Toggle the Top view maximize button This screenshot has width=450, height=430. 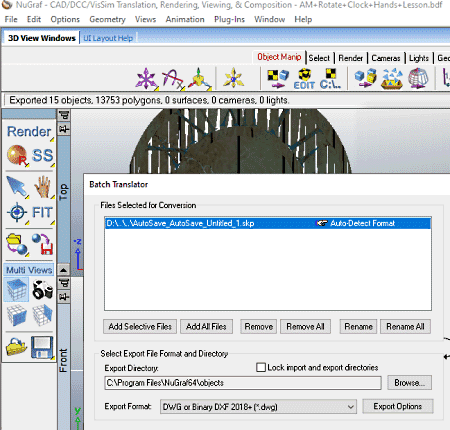tap(64, 115)
